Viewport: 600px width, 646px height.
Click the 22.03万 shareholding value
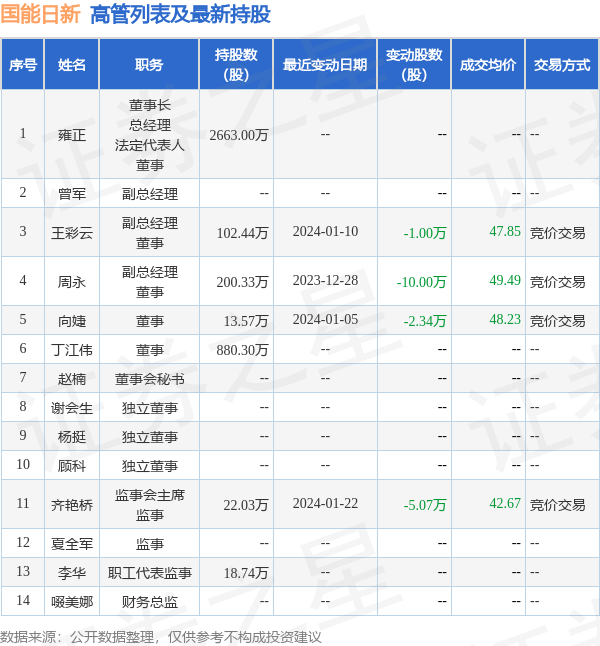(246, 505)
